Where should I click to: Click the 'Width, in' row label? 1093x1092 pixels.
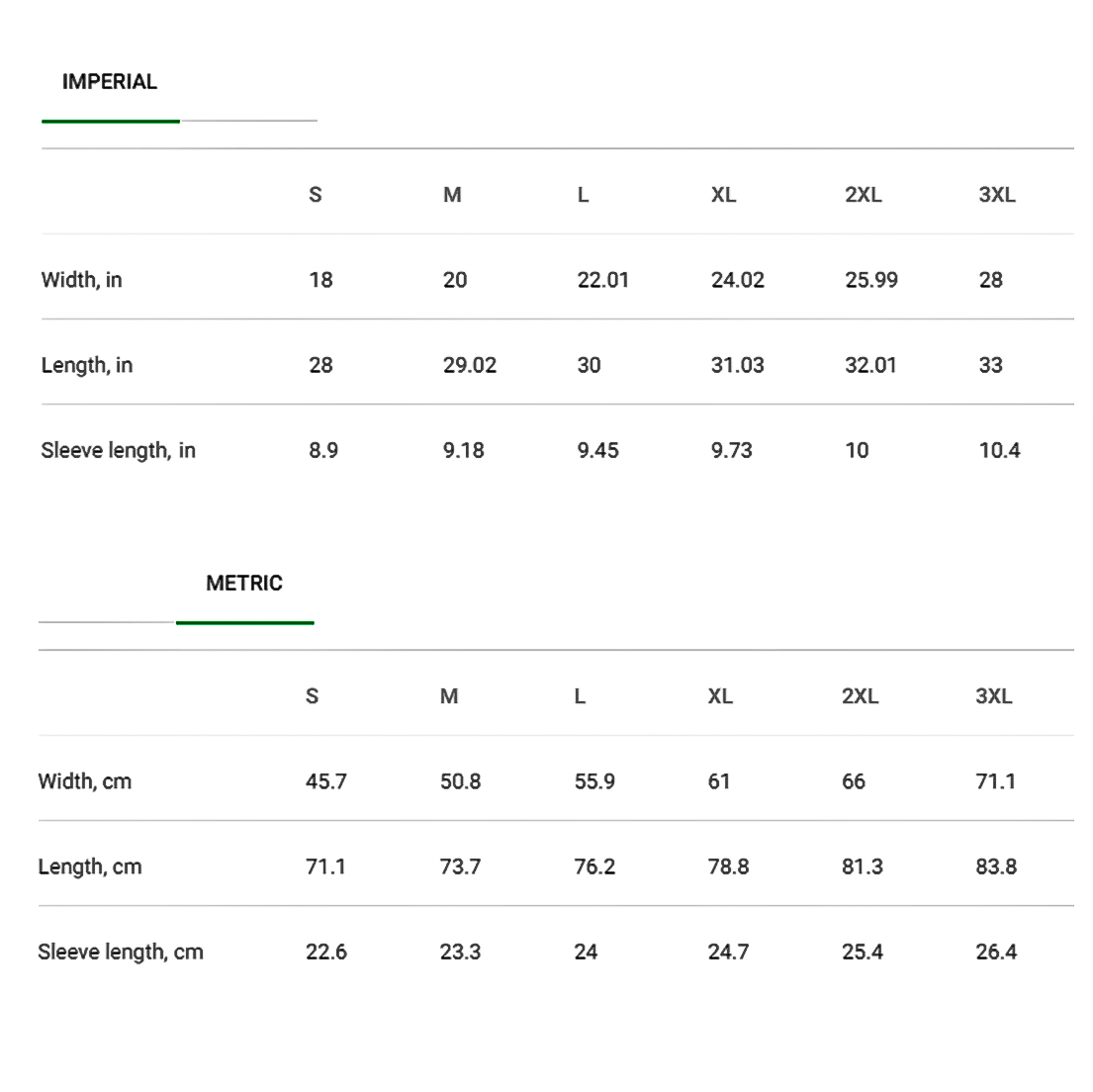[x=81, y=280]
